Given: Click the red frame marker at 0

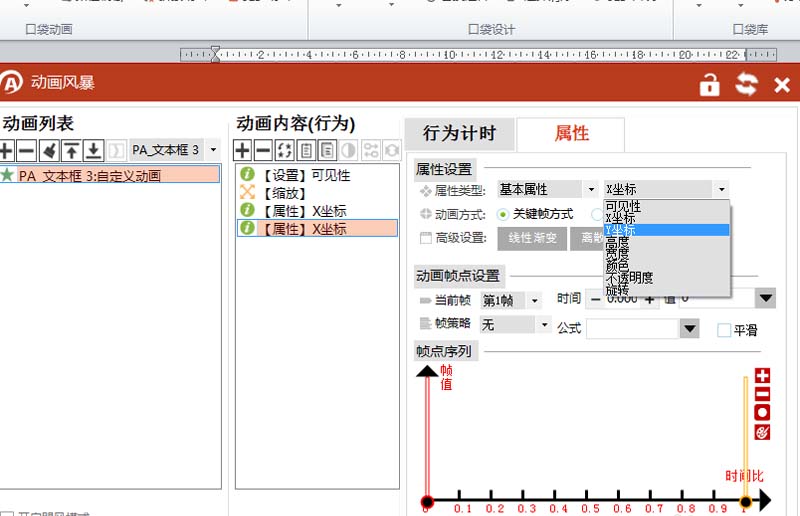Looking at the screenshot, I should point(427,502).
